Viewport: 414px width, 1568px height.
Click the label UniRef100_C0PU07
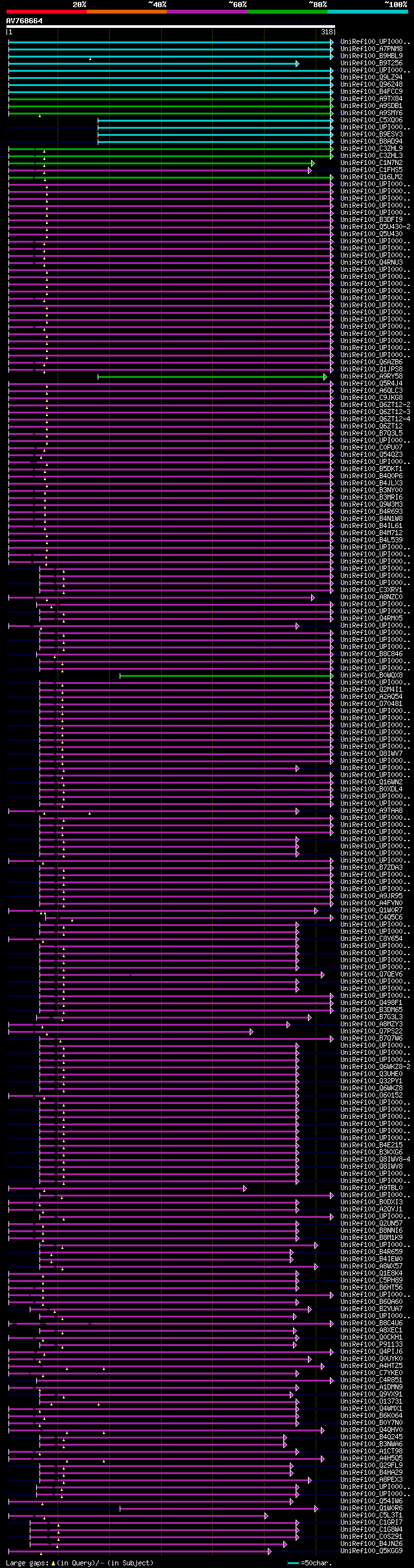[x=371, y=447]
